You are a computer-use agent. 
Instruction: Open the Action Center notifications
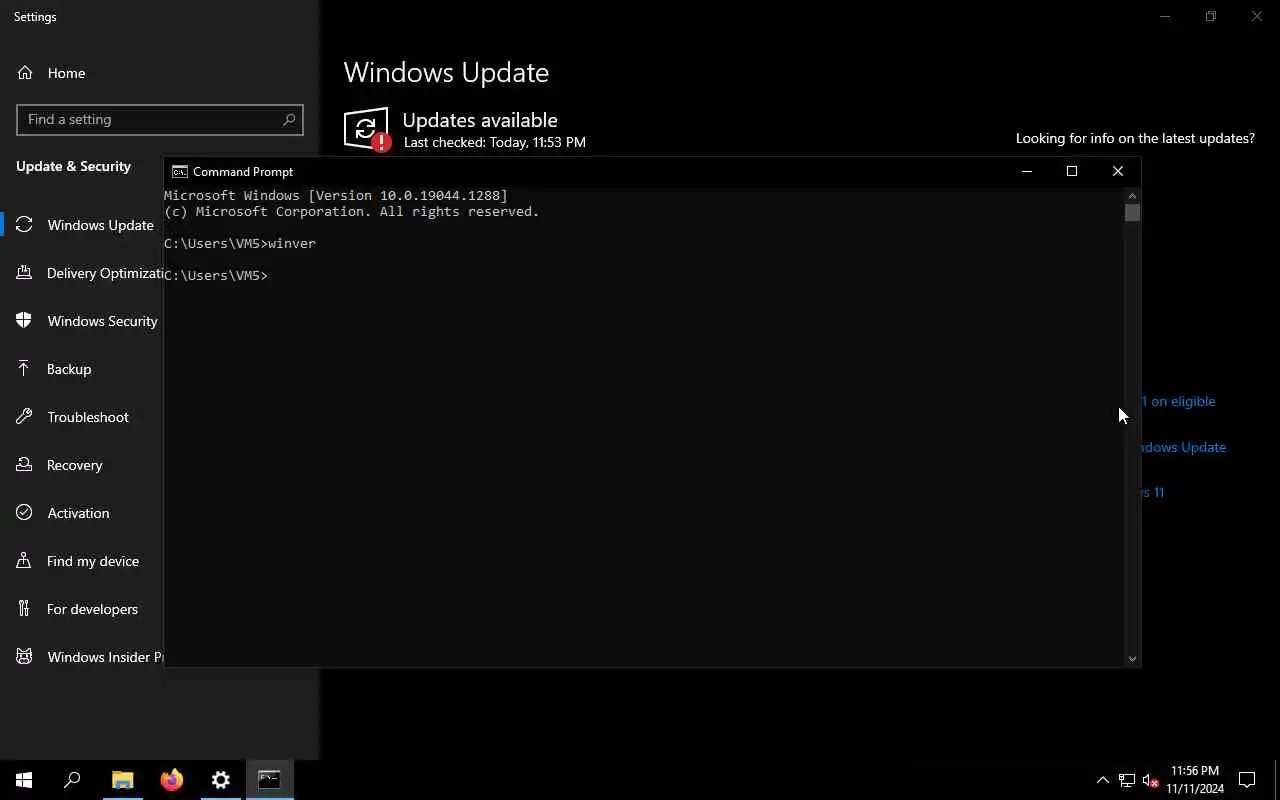click(1247, 780)
